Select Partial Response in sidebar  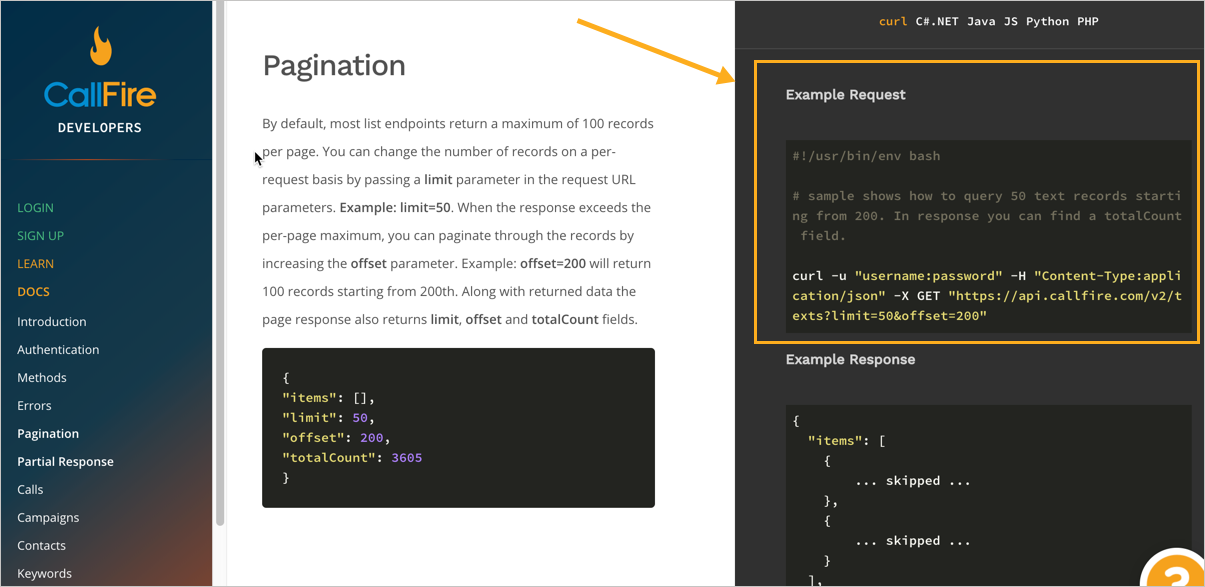65,462
